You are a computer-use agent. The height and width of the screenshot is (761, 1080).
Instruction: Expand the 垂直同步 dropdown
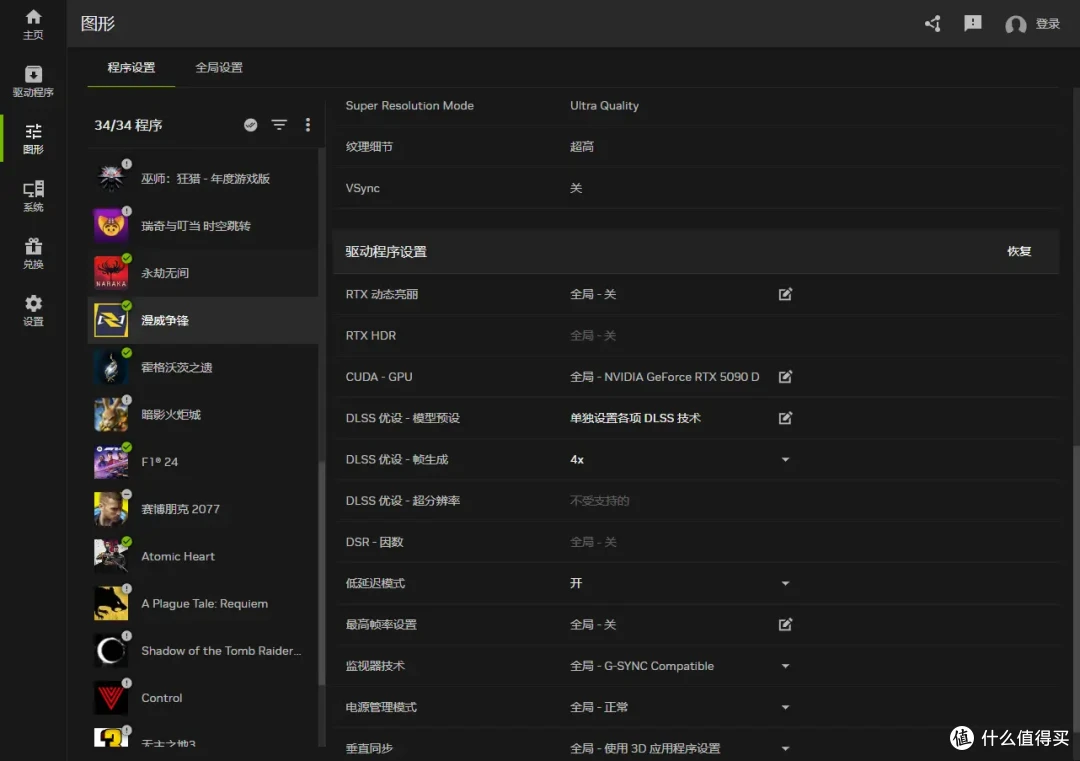[785, 749]
